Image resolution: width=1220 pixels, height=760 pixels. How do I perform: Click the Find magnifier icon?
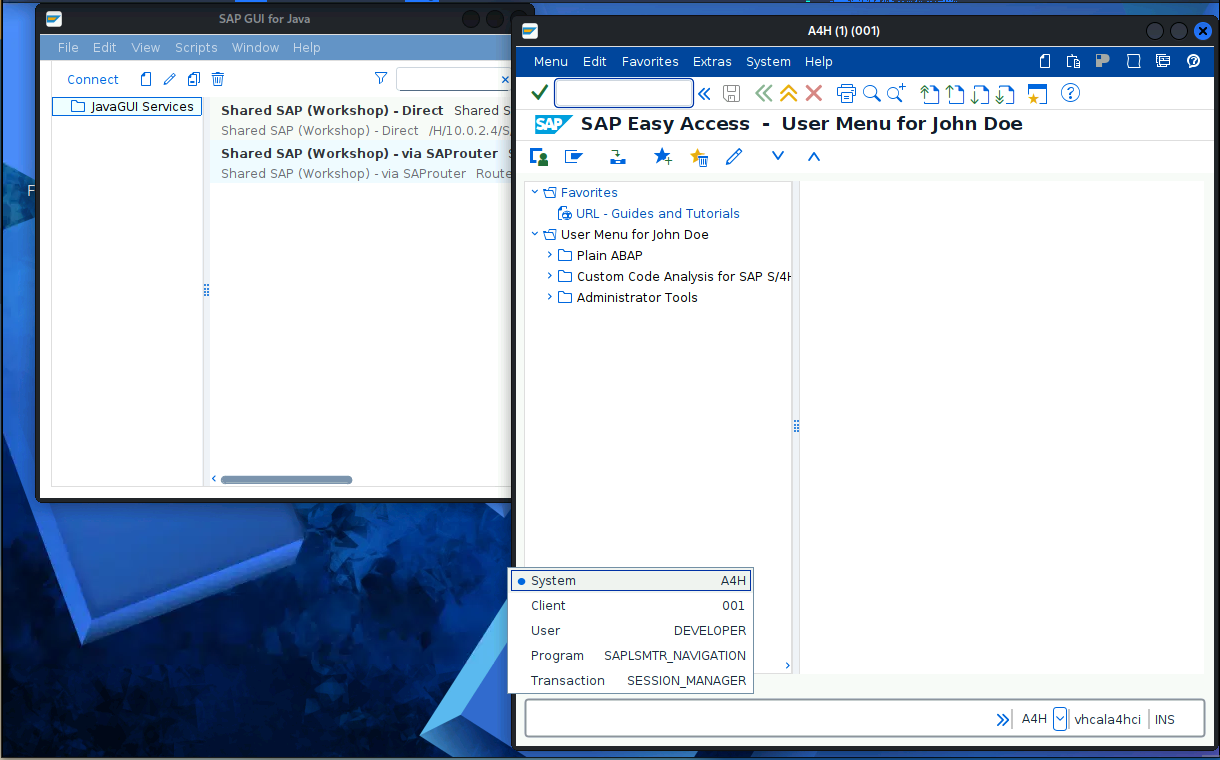[871, 93]
